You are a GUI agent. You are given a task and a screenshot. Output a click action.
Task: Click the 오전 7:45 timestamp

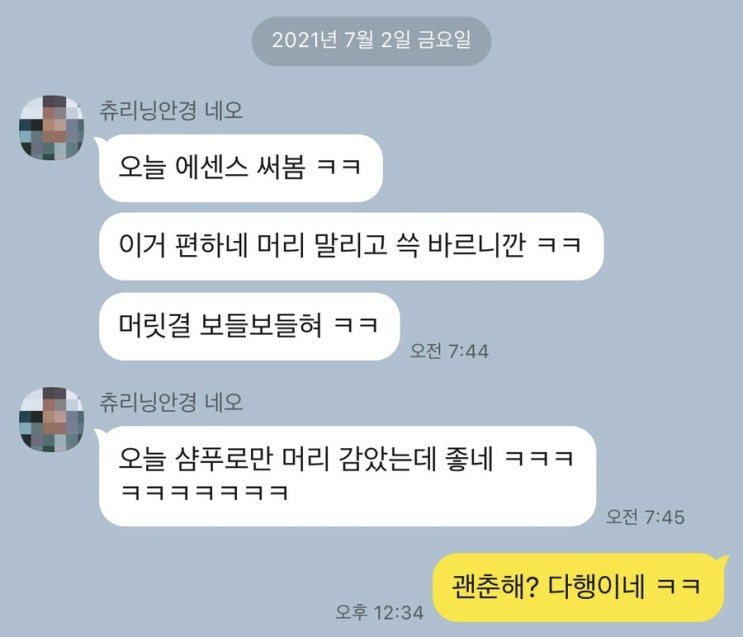point(645,517)
